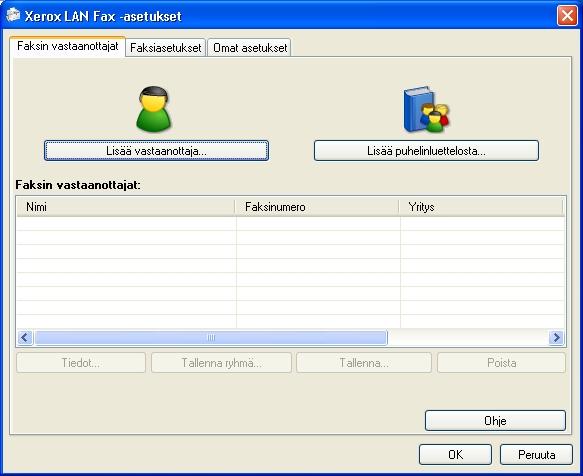Click the green person recipient icon
The width and height of the screenshot is (583, 476).
154,109
